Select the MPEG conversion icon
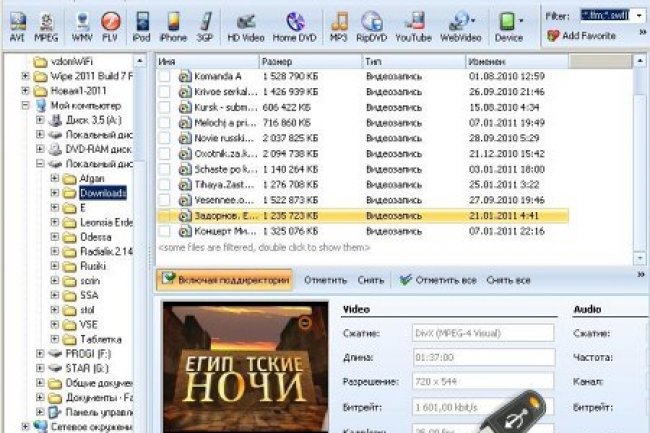650x433 pixels. [46, 23]
